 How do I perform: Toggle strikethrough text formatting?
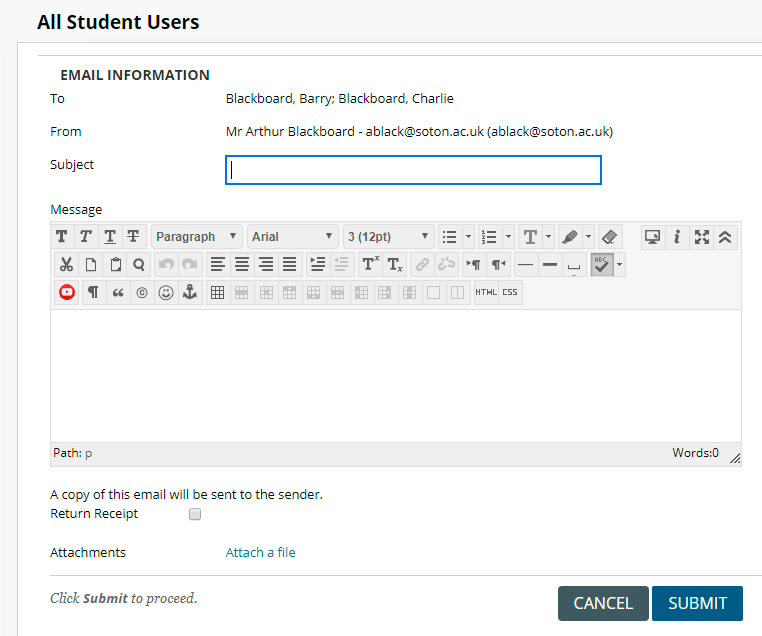coord(133,237)
